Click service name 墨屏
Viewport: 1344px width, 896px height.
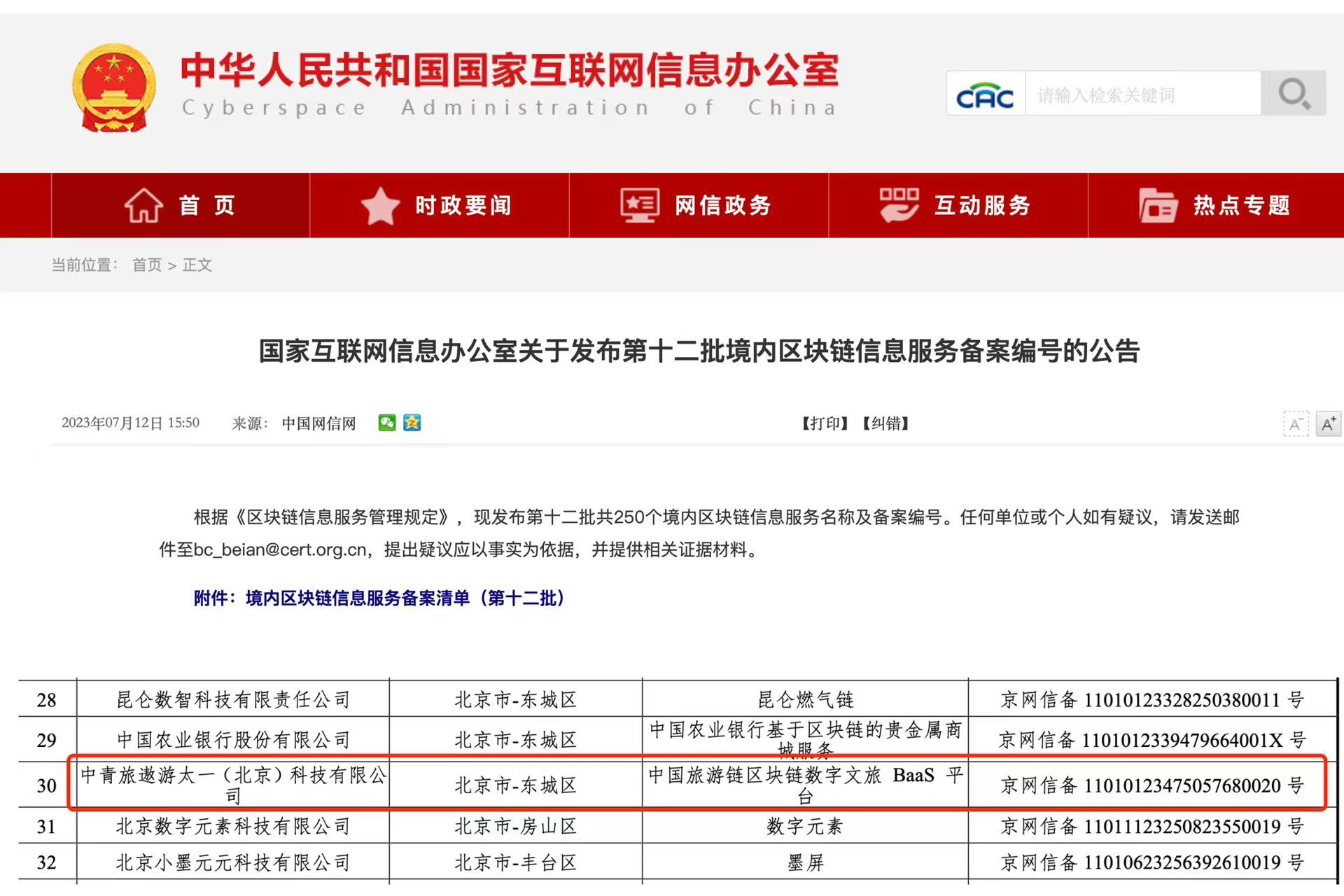click(806, 862)
